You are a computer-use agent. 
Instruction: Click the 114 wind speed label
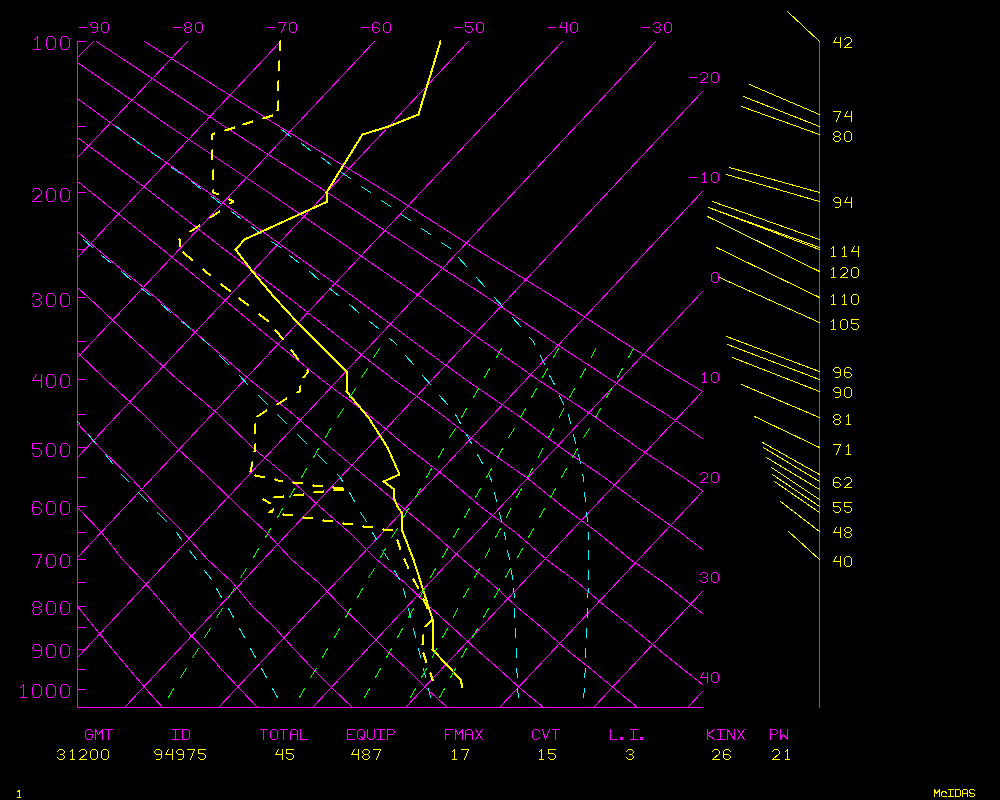click(845, 252)
